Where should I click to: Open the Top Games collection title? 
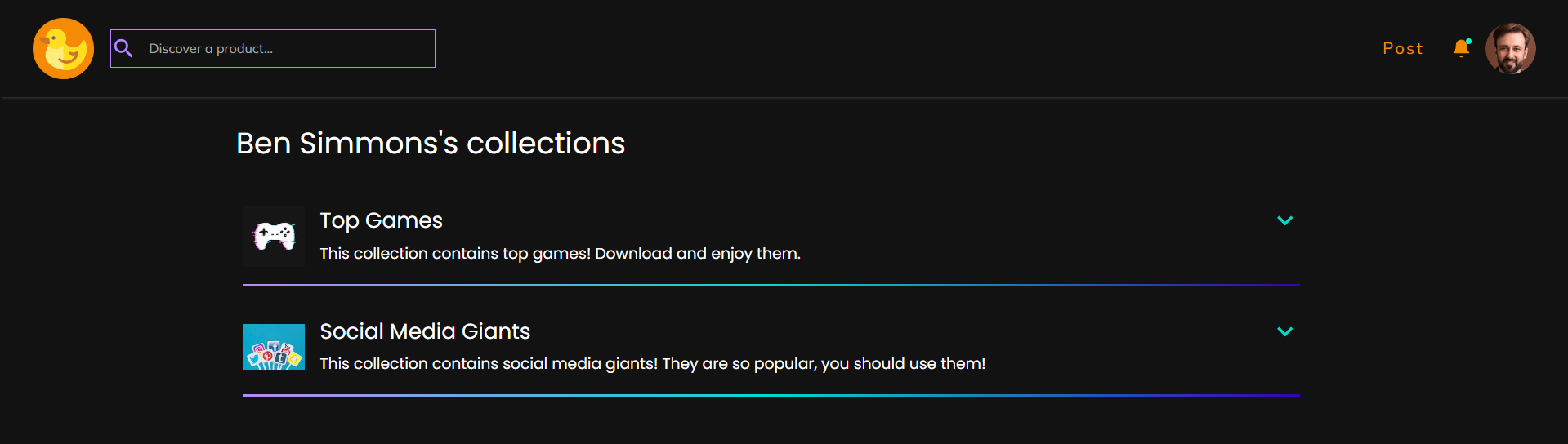381,220
